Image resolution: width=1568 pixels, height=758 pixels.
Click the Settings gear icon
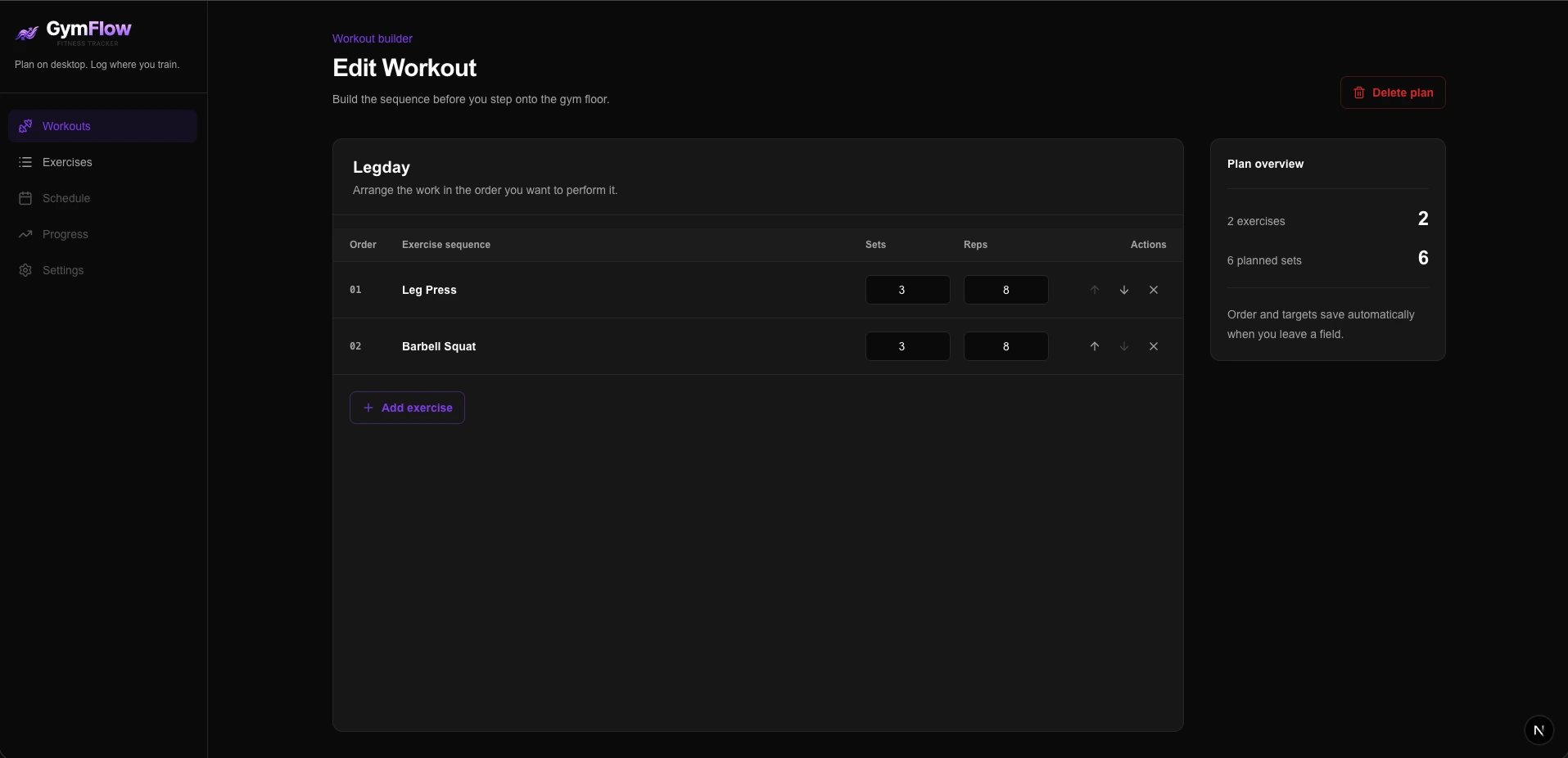click(25, 270)
